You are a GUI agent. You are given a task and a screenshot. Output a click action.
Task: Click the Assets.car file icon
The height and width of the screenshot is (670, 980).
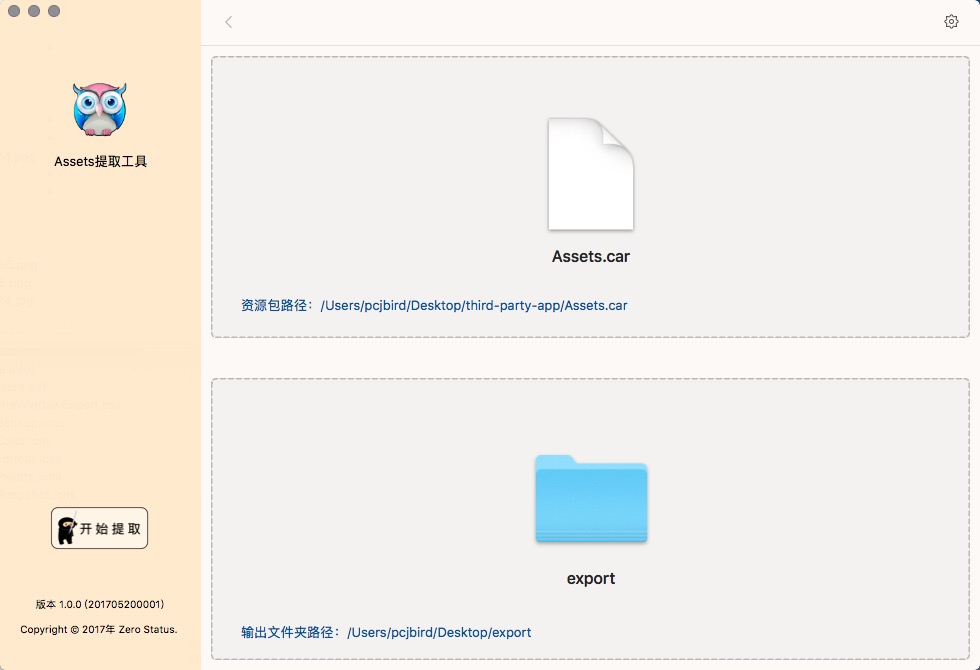pyautogui.click(x=591, y=174)
